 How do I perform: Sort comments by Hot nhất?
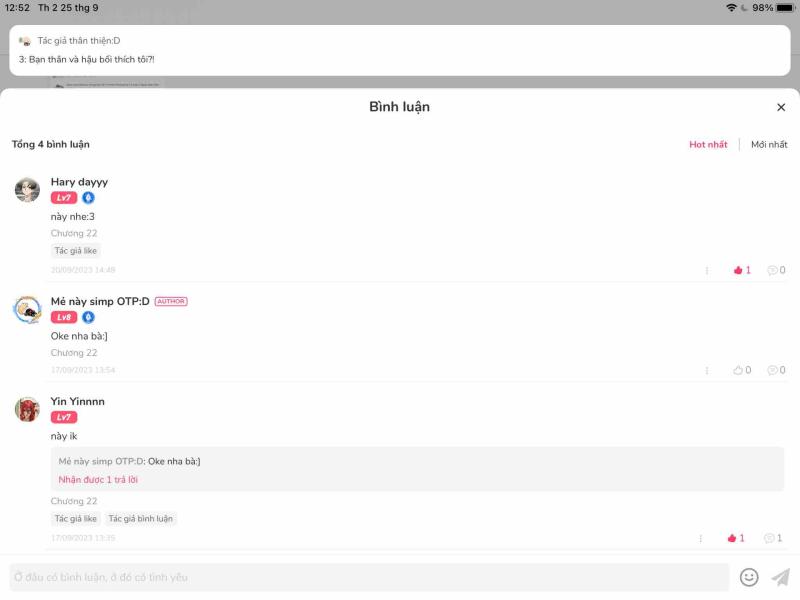pos(708,144)
